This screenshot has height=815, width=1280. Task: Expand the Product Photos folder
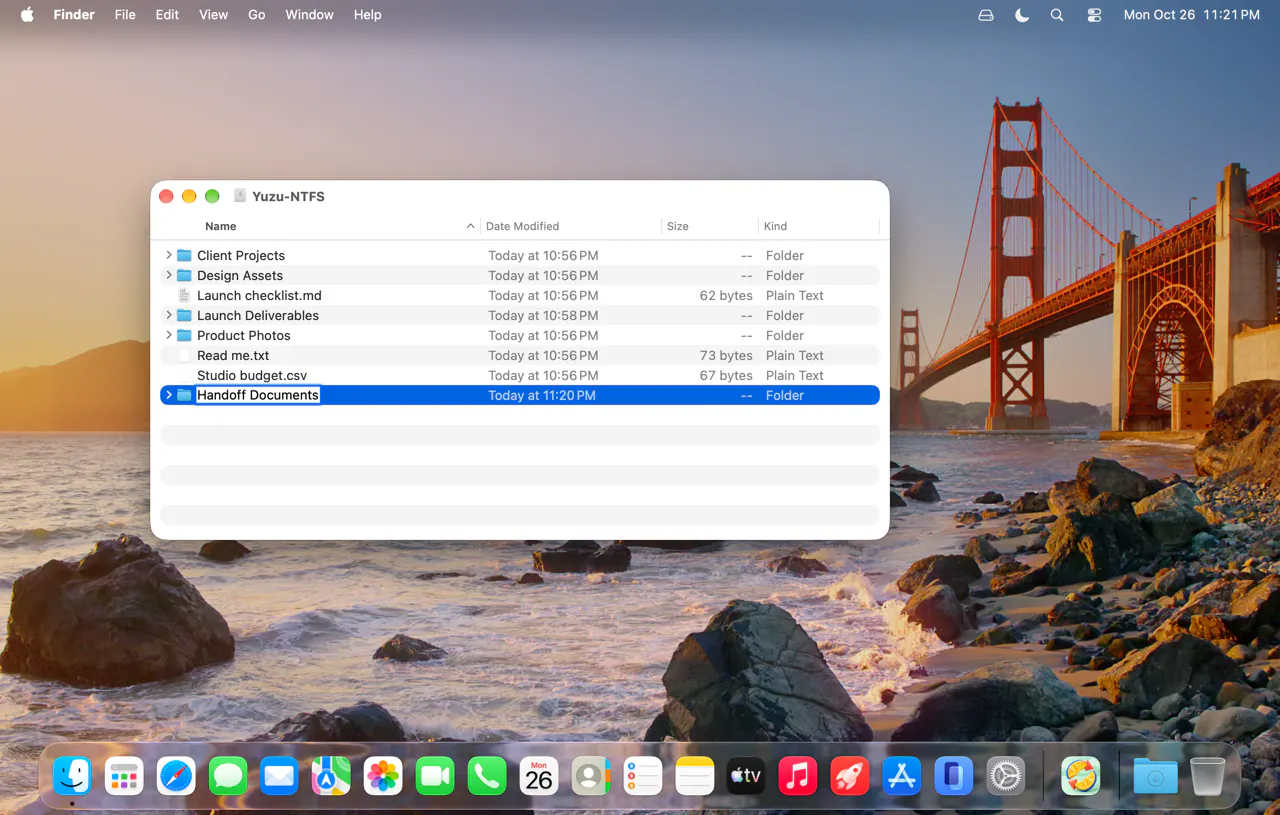[x=168, y=335]
